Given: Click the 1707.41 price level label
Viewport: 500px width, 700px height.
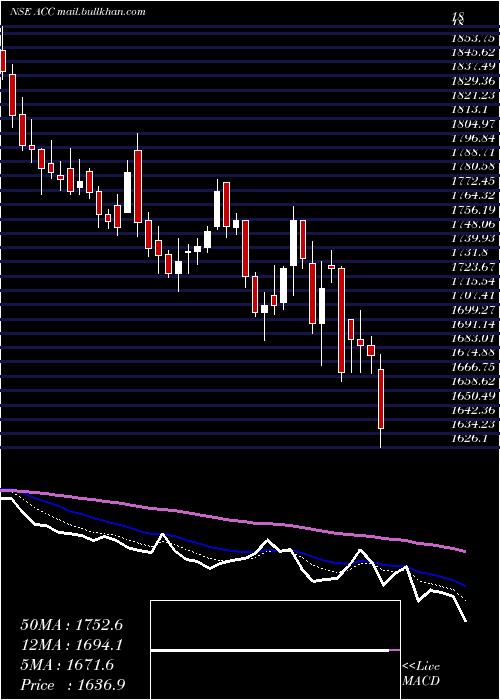Looking at the screenshot, I should 473,295.
